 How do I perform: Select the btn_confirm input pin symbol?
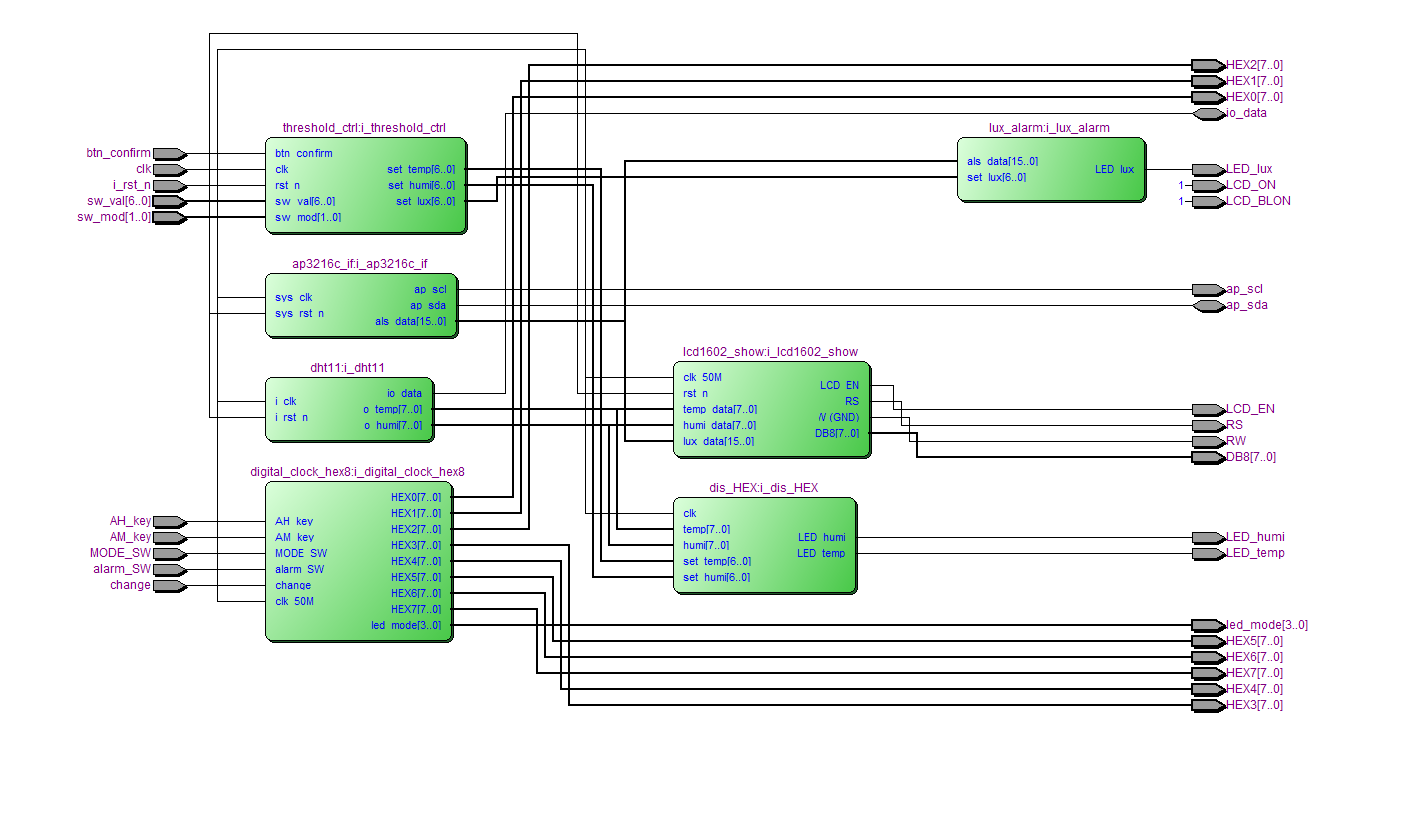point(169,154)
